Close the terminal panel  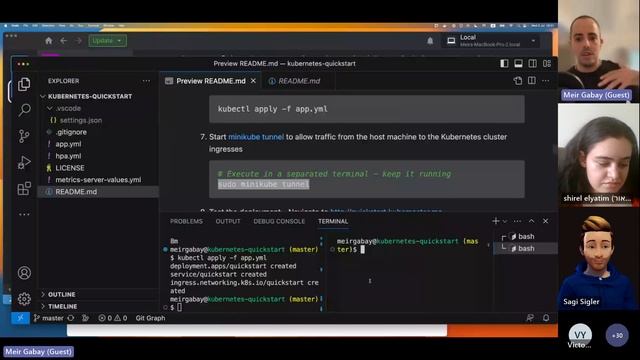pos(546,221)
